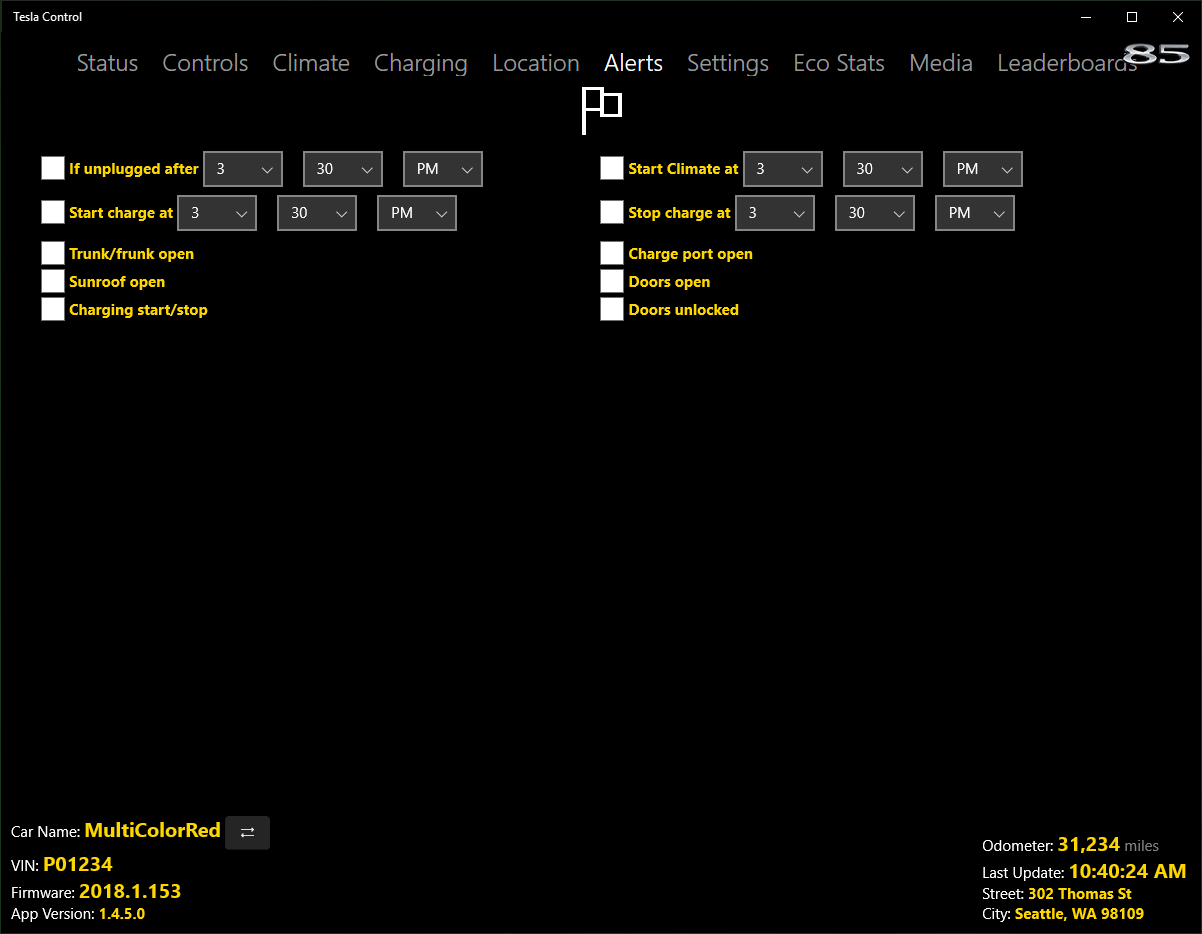Screen dimensions: 1202x934
Task: Open hour dropdown for Start Climate at
Action: (783, 169)
